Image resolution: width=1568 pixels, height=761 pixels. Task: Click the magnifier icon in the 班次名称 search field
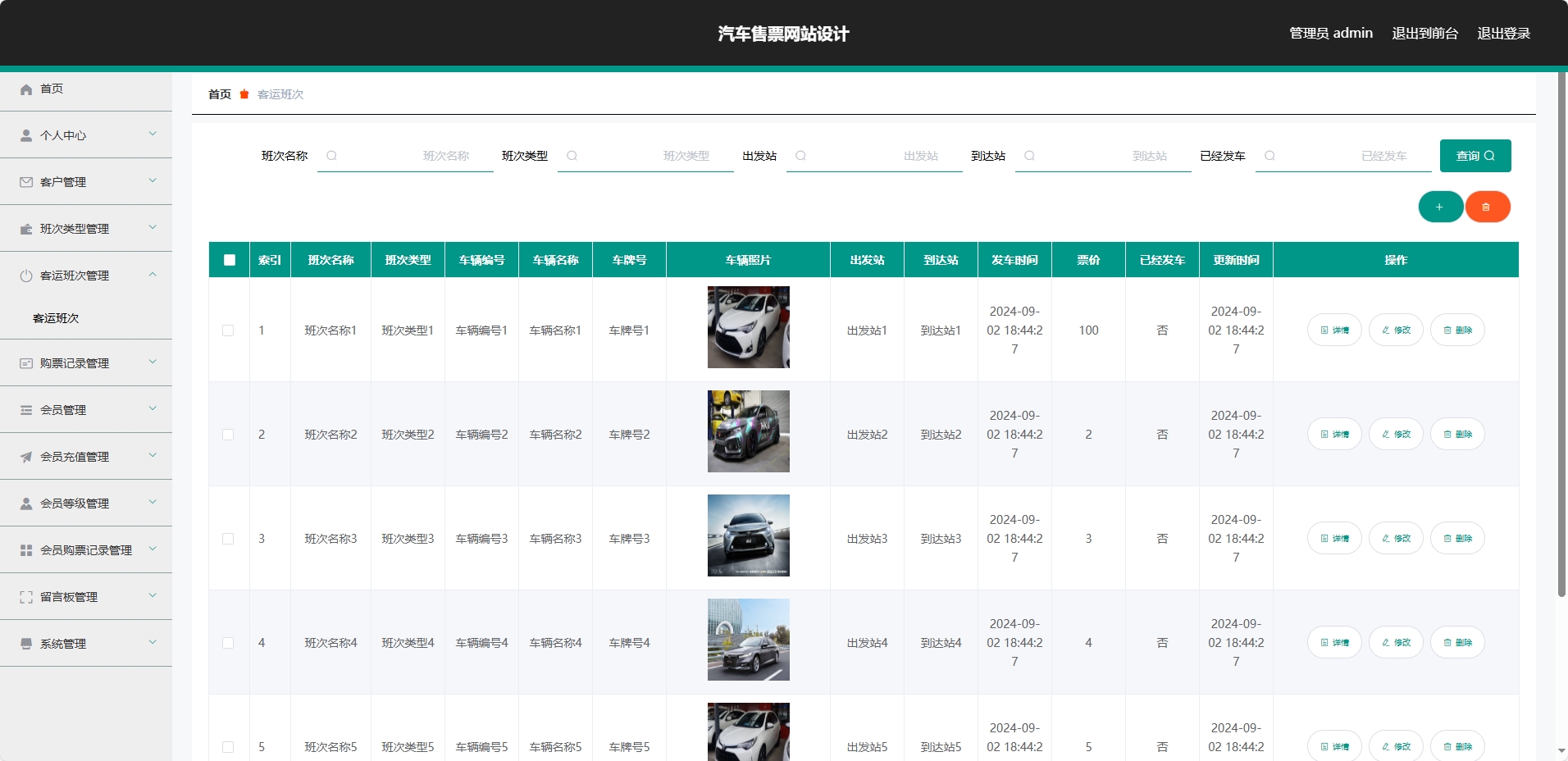pos(331,156)
